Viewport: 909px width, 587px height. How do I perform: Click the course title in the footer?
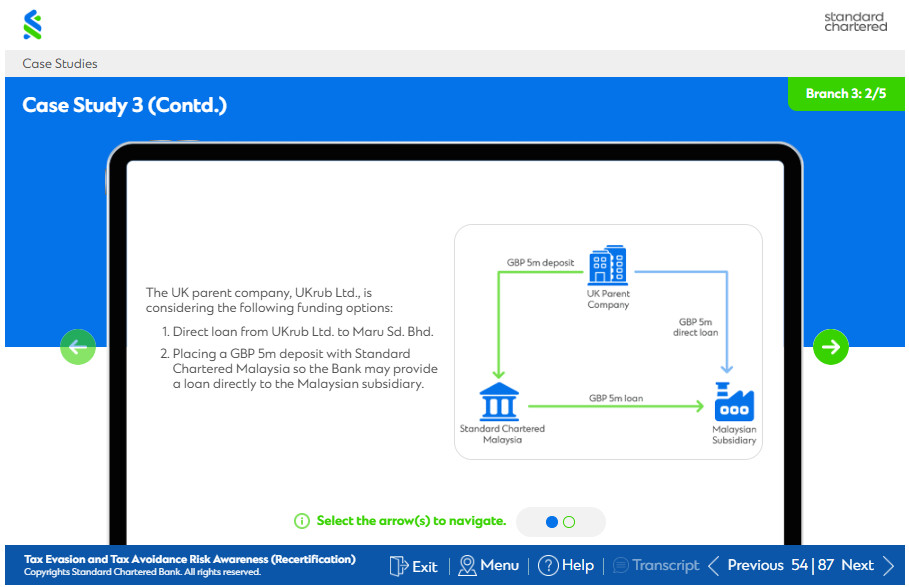(190, 559)
